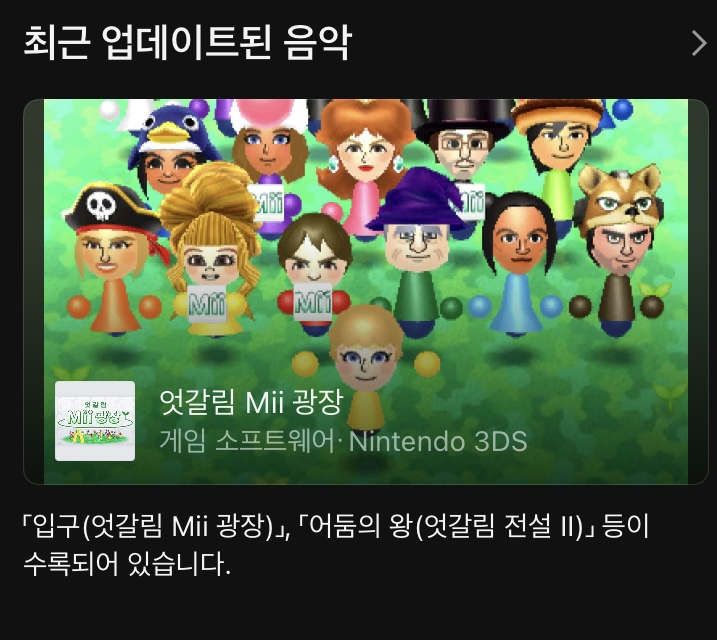
Task: Click the pirate skull hat Mii character
Action: point(113,258)
